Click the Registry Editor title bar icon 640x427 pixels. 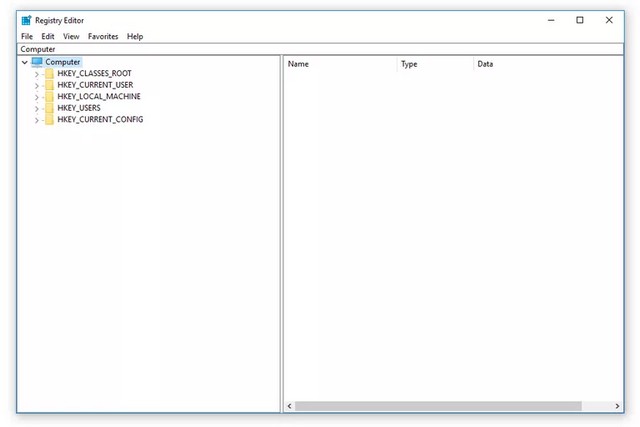coord(27,20)
